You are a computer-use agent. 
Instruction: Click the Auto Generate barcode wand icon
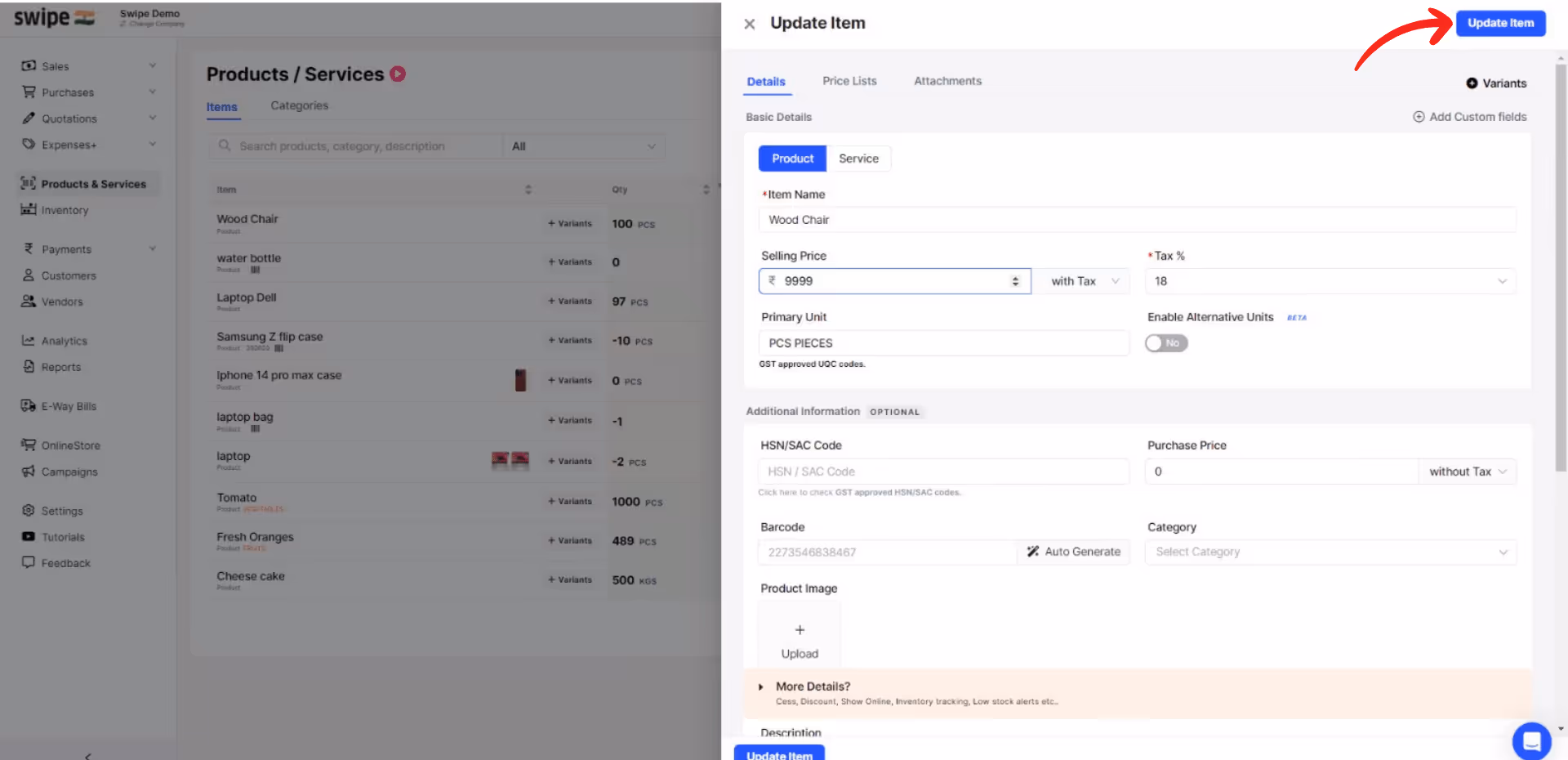tap(1033, 552)
